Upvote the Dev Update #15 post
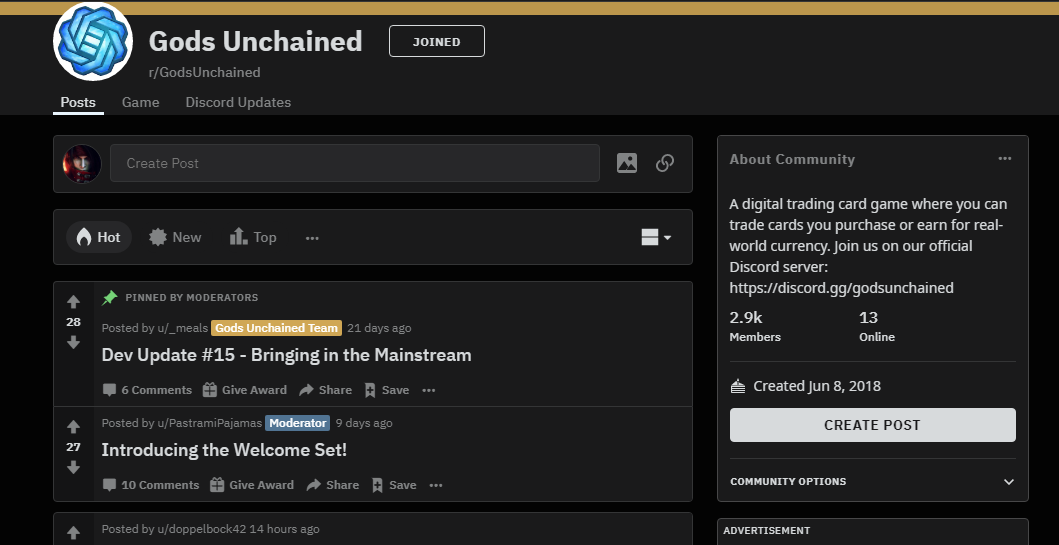The width and height of the screenshot is (1059, 545). coord(74,302)
